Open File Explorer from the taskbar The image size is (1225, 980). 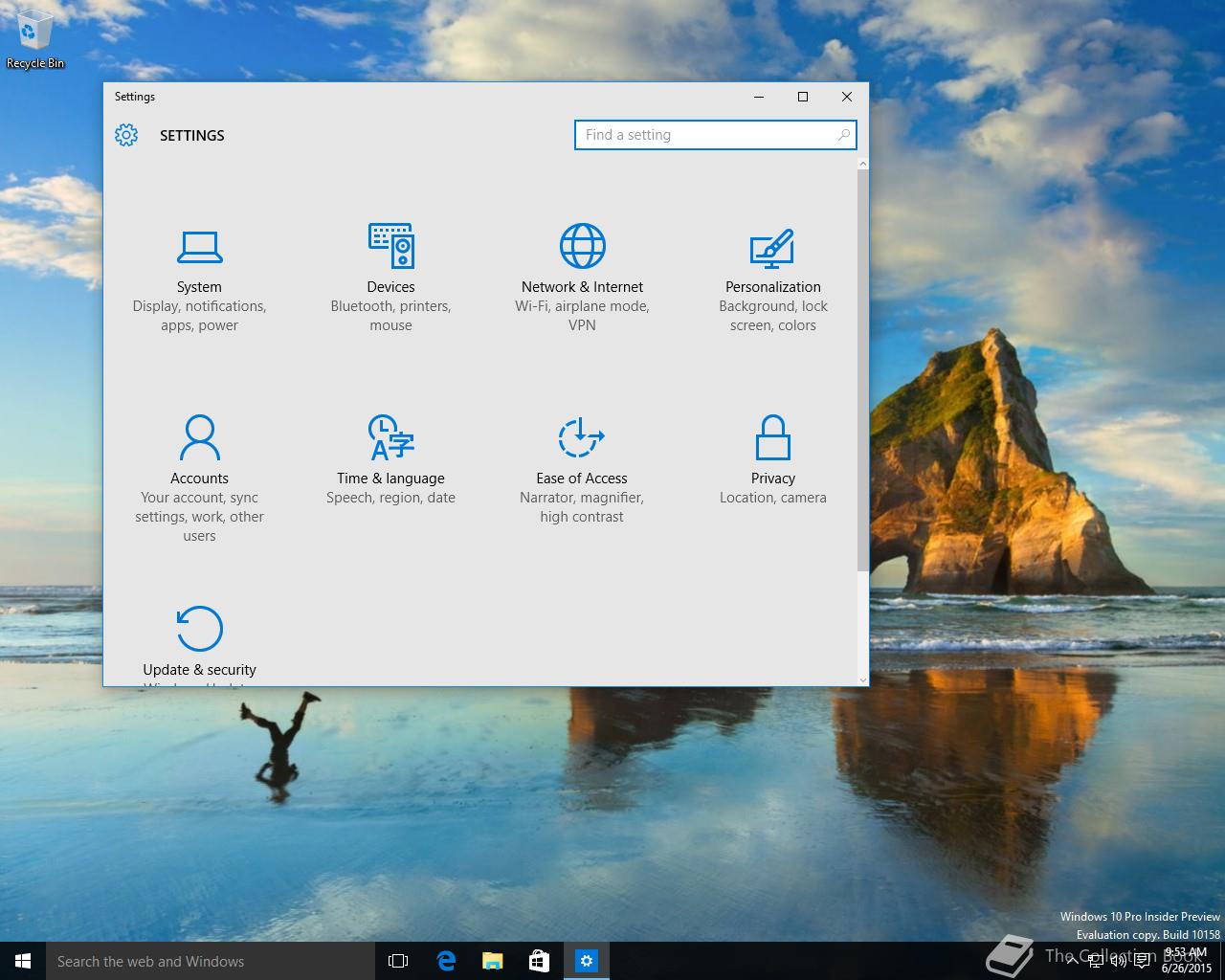tap(493, 961)
